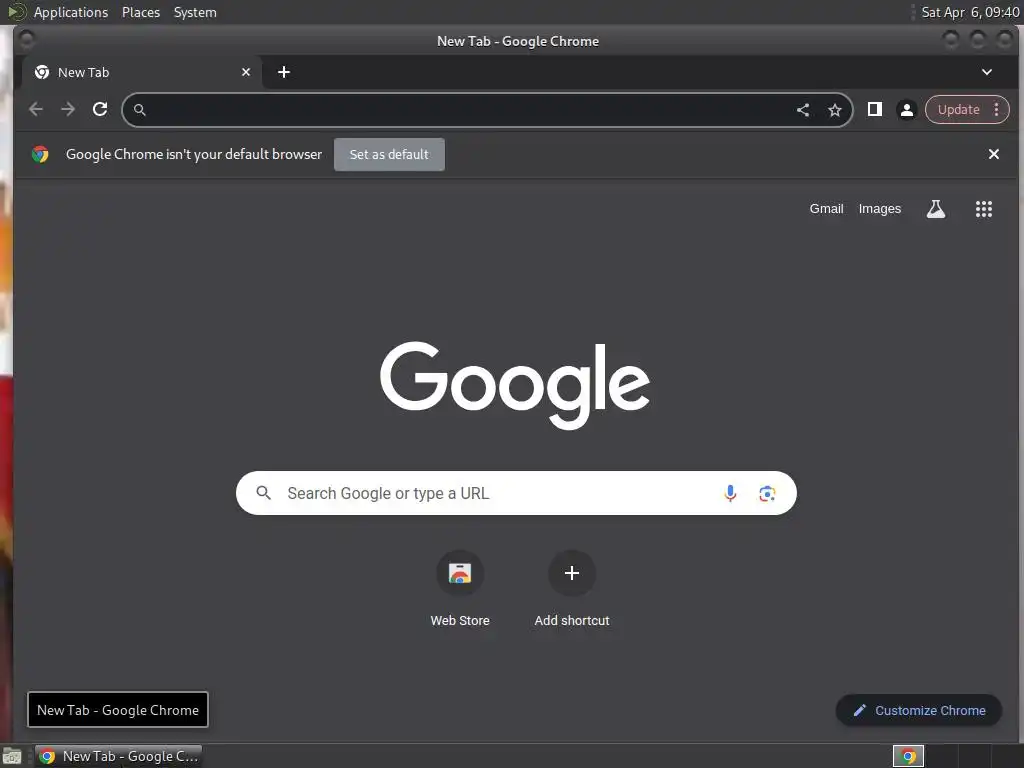This screenshot has height=768, width=1024.
Task: Open the Places menu
Action: click(x=141, y=12)
